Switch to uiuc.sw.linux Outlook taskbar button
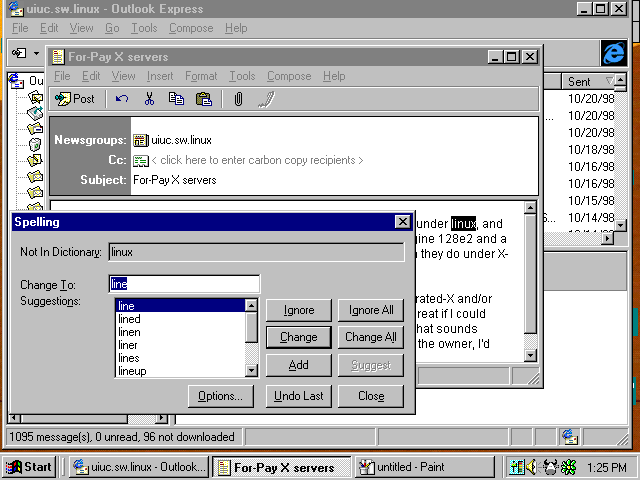Screen dimensions: 640x480 click(x=139, y=467)
